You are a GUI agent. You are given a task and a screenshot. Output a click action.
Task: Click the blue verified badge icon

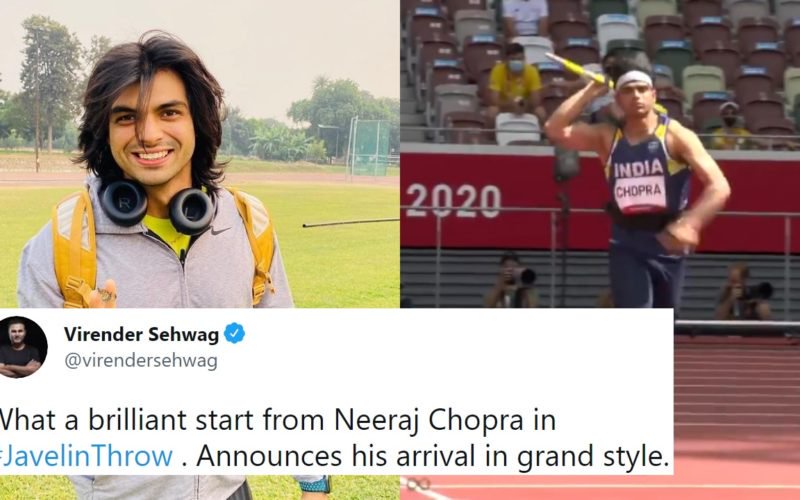tap(234, 333)
